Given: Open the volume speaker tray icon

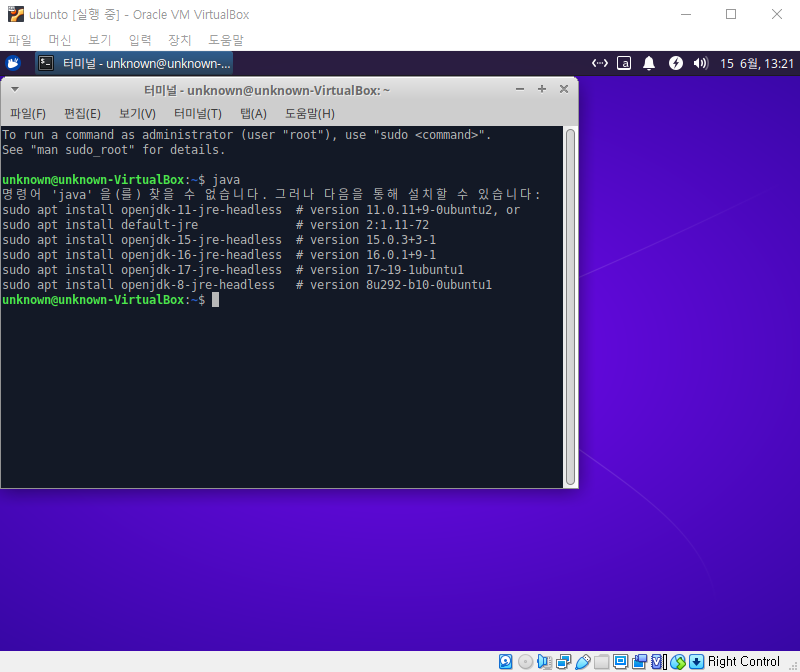Looking at the screenshot, I should click(x=701, y=63).
